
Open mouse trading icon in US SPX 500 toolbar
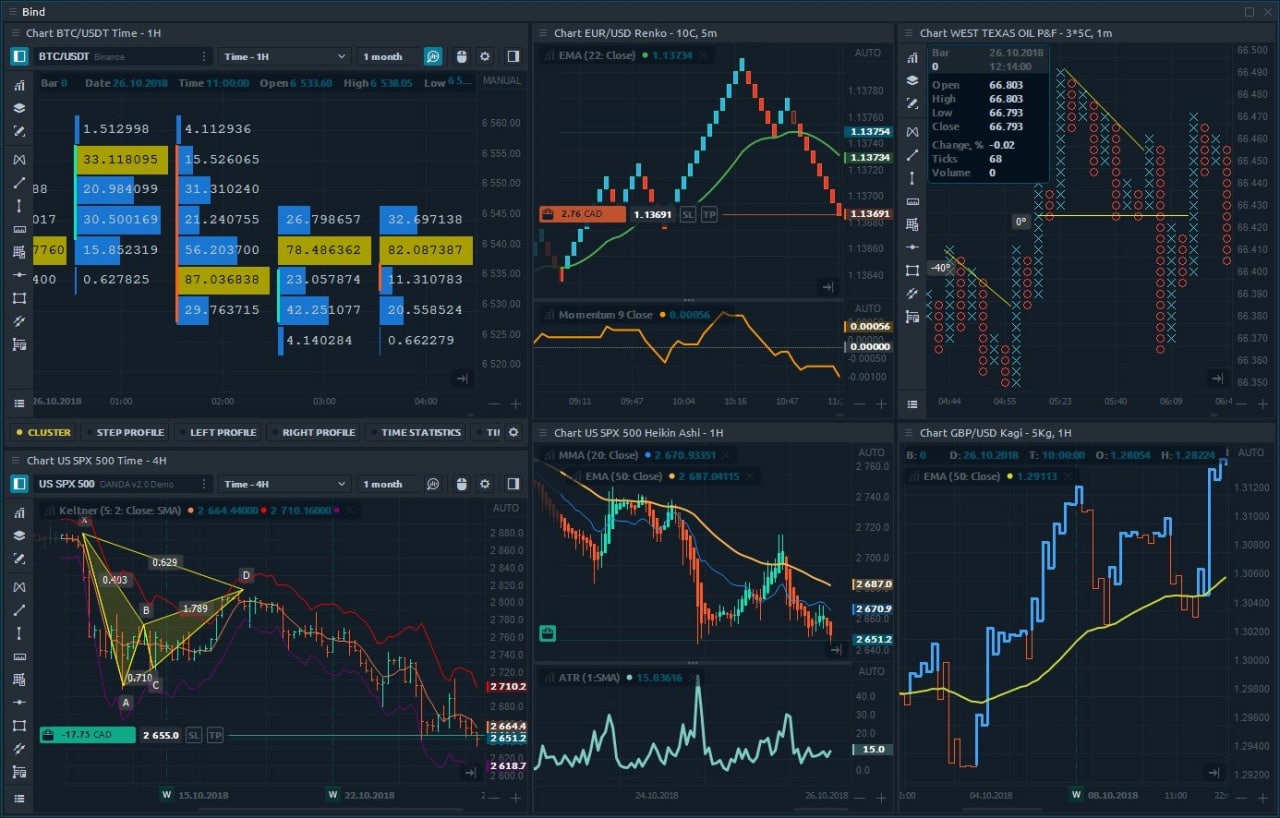[461, 484]
